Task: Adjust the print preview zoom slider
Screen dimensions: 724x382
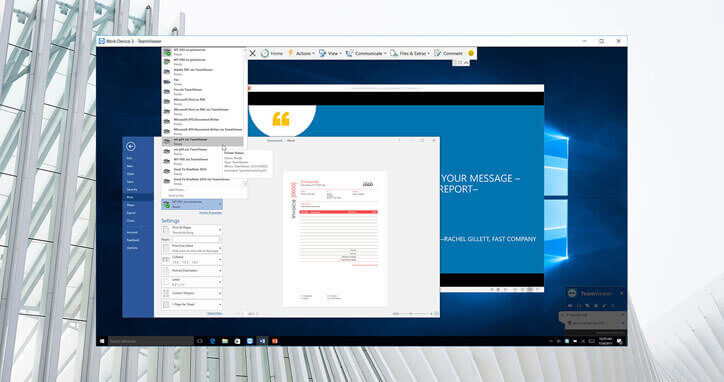Action: click(411, 314)
